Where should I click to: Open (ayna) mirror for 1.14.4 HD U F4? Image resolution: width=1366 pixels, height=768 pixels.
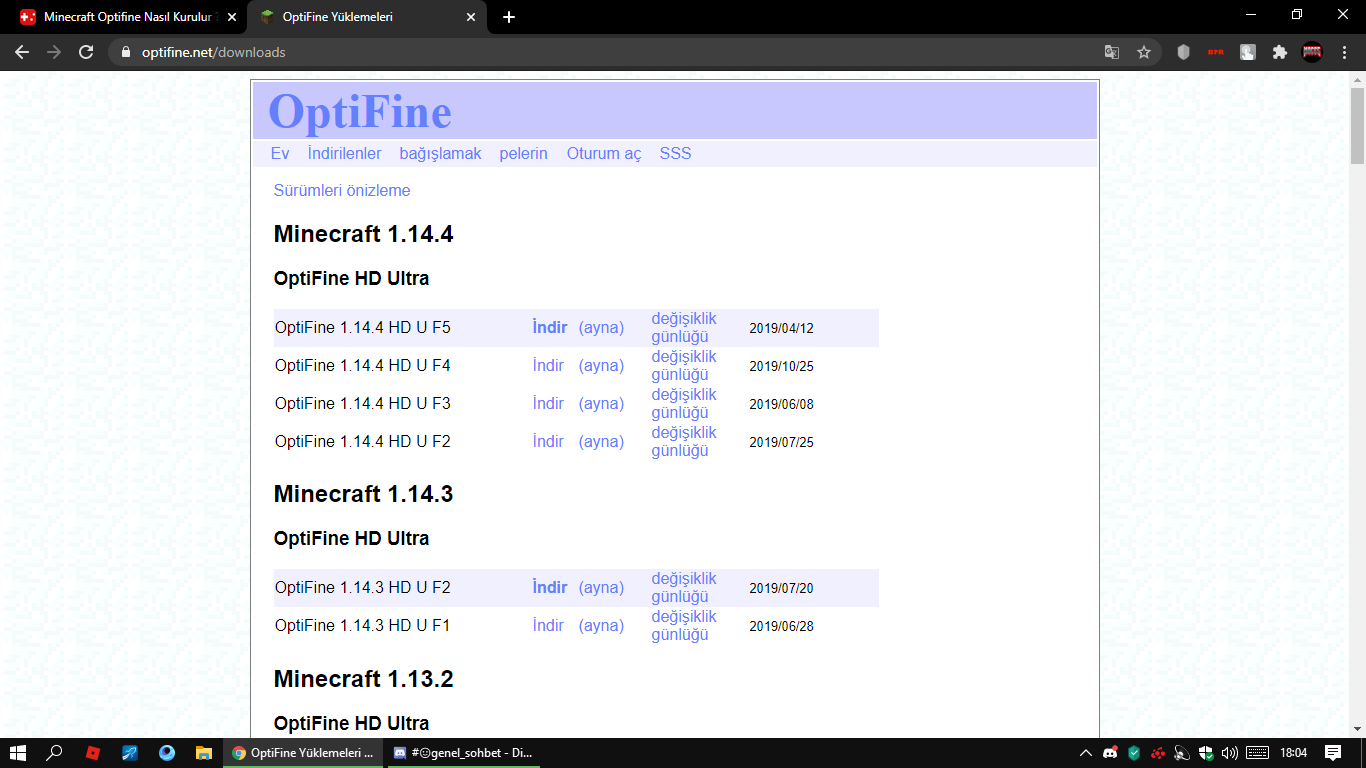[x=601, y=365]
